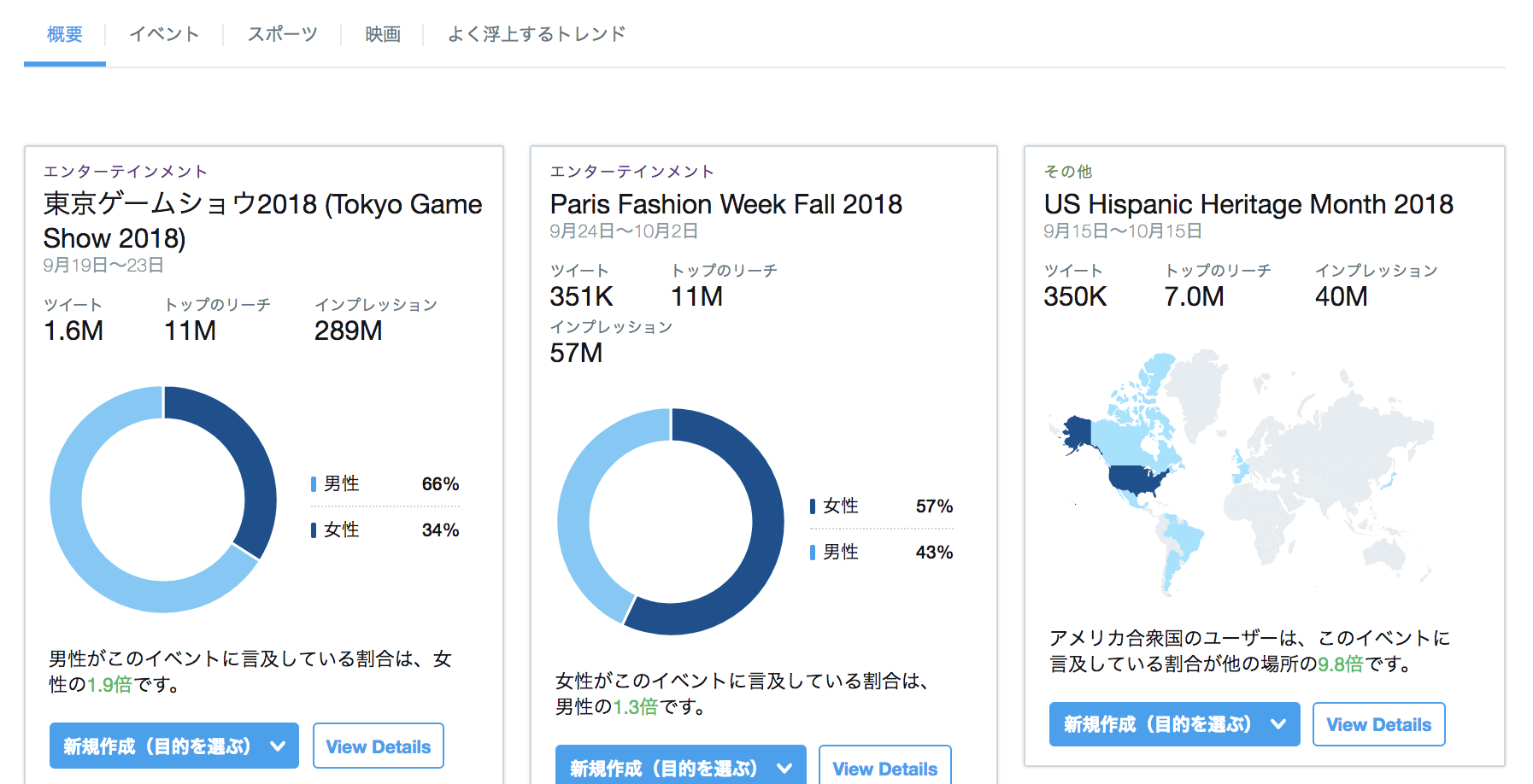Click the 女性 57% legend swatch

[813, 506]
